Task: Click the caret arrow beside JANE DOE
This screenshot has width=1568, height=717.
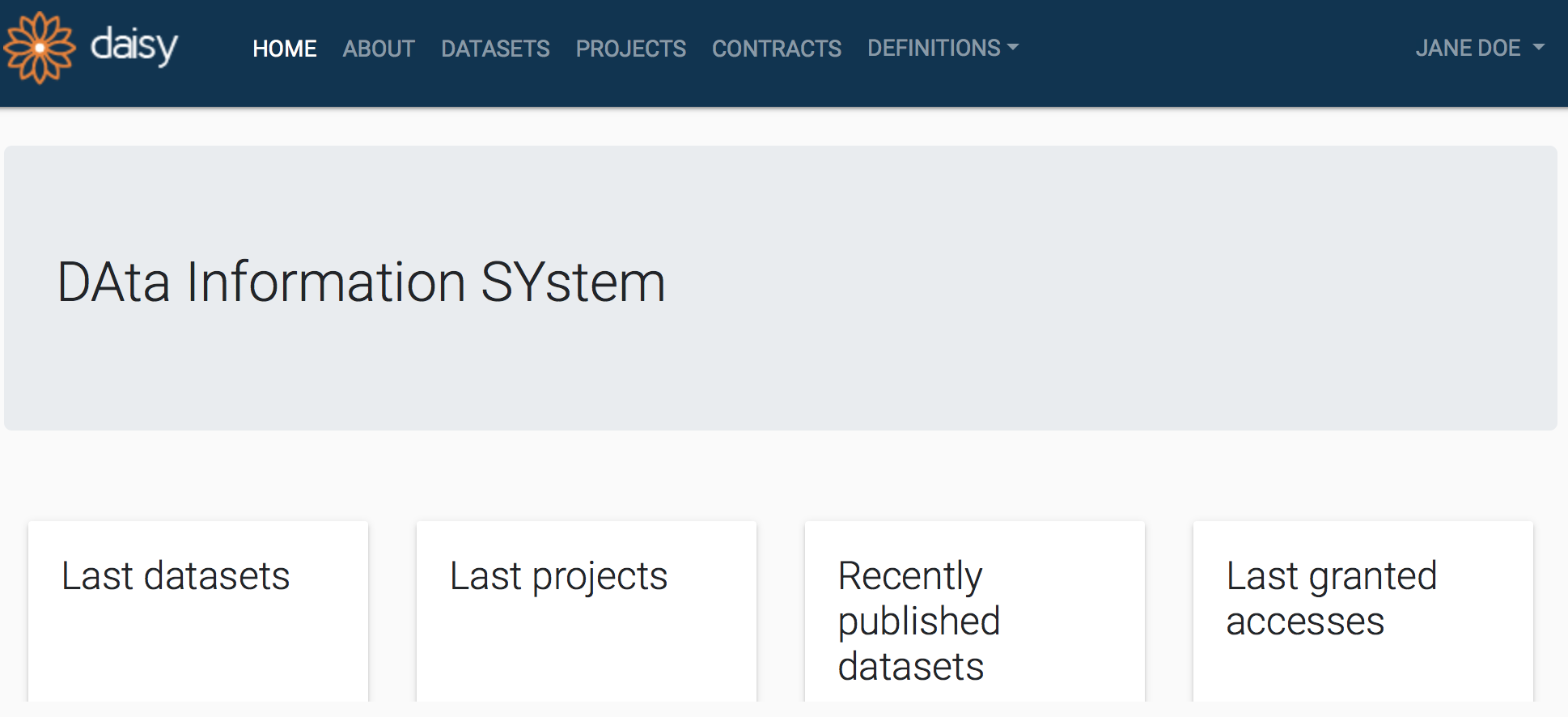Action: (x=1539, y=48)
